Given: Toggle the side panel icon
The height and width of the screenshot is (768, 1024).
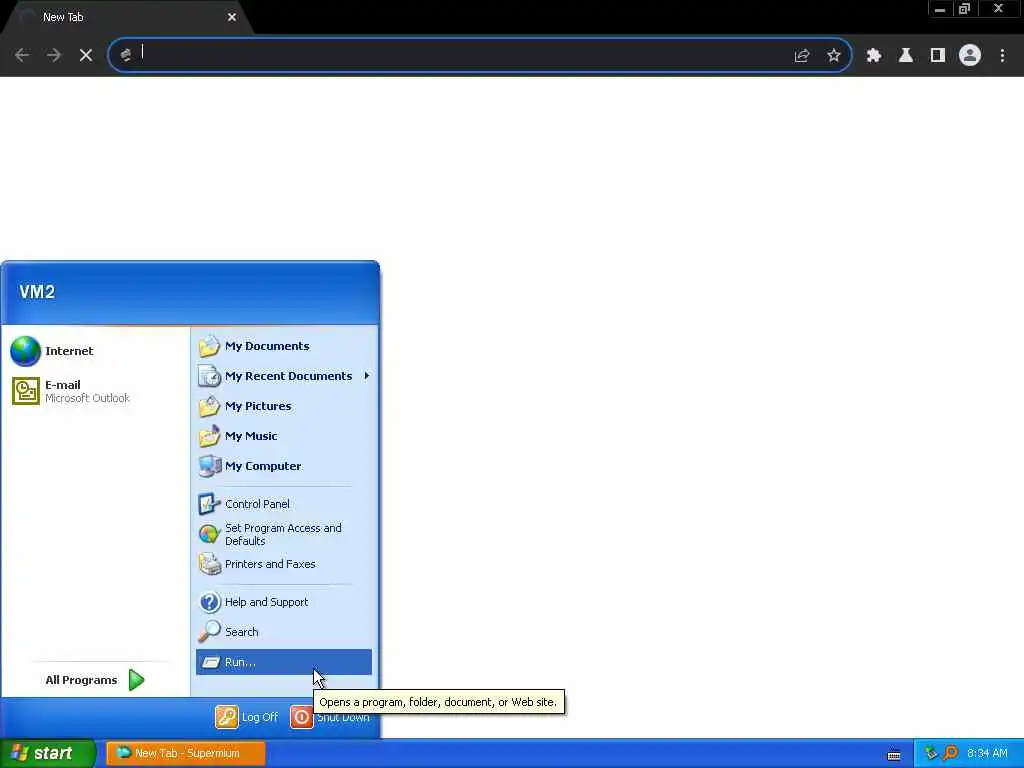Looking at the screenshot, I should point(938,56).
